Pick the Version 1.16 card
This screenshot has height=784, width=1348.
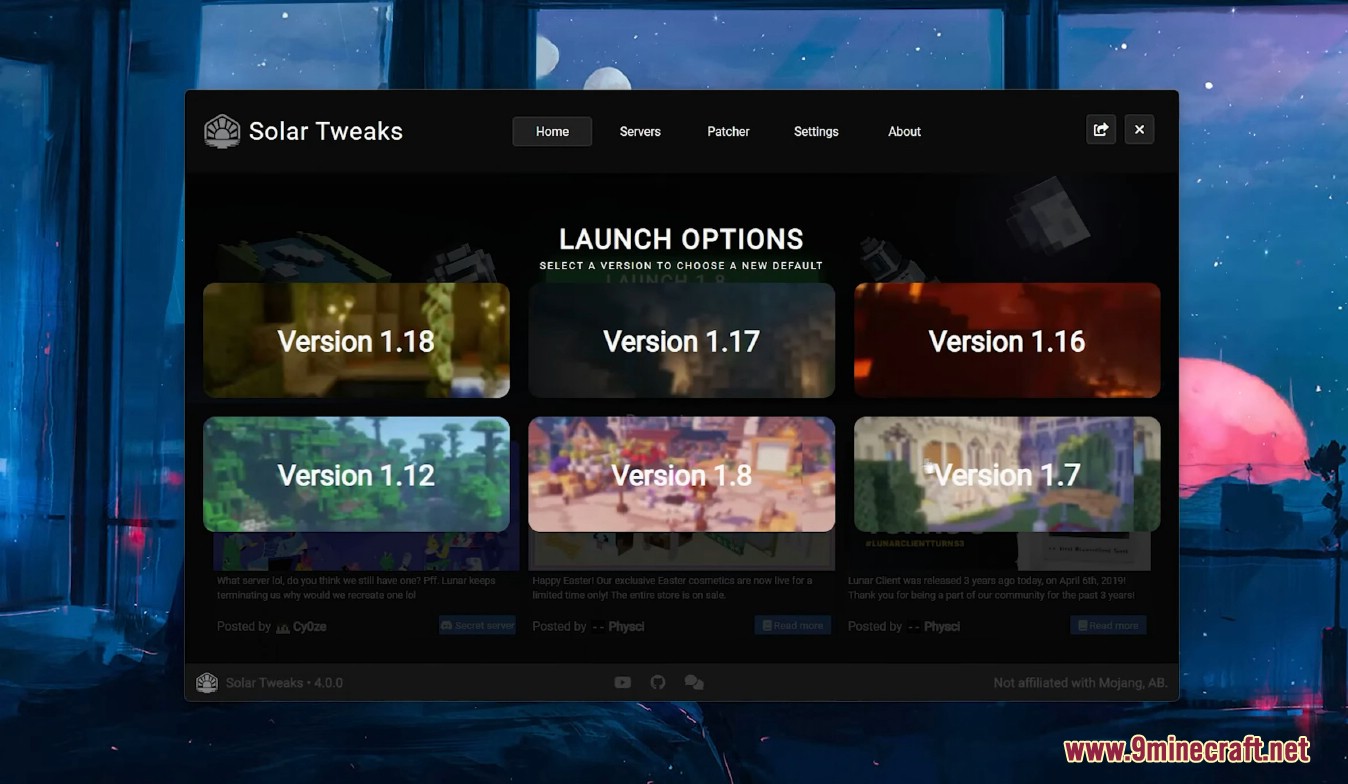pos(1007,340)
